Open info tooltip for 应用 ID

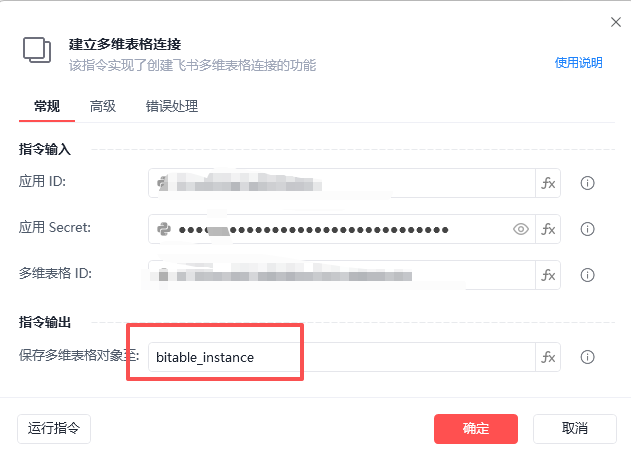coord(587,184)
